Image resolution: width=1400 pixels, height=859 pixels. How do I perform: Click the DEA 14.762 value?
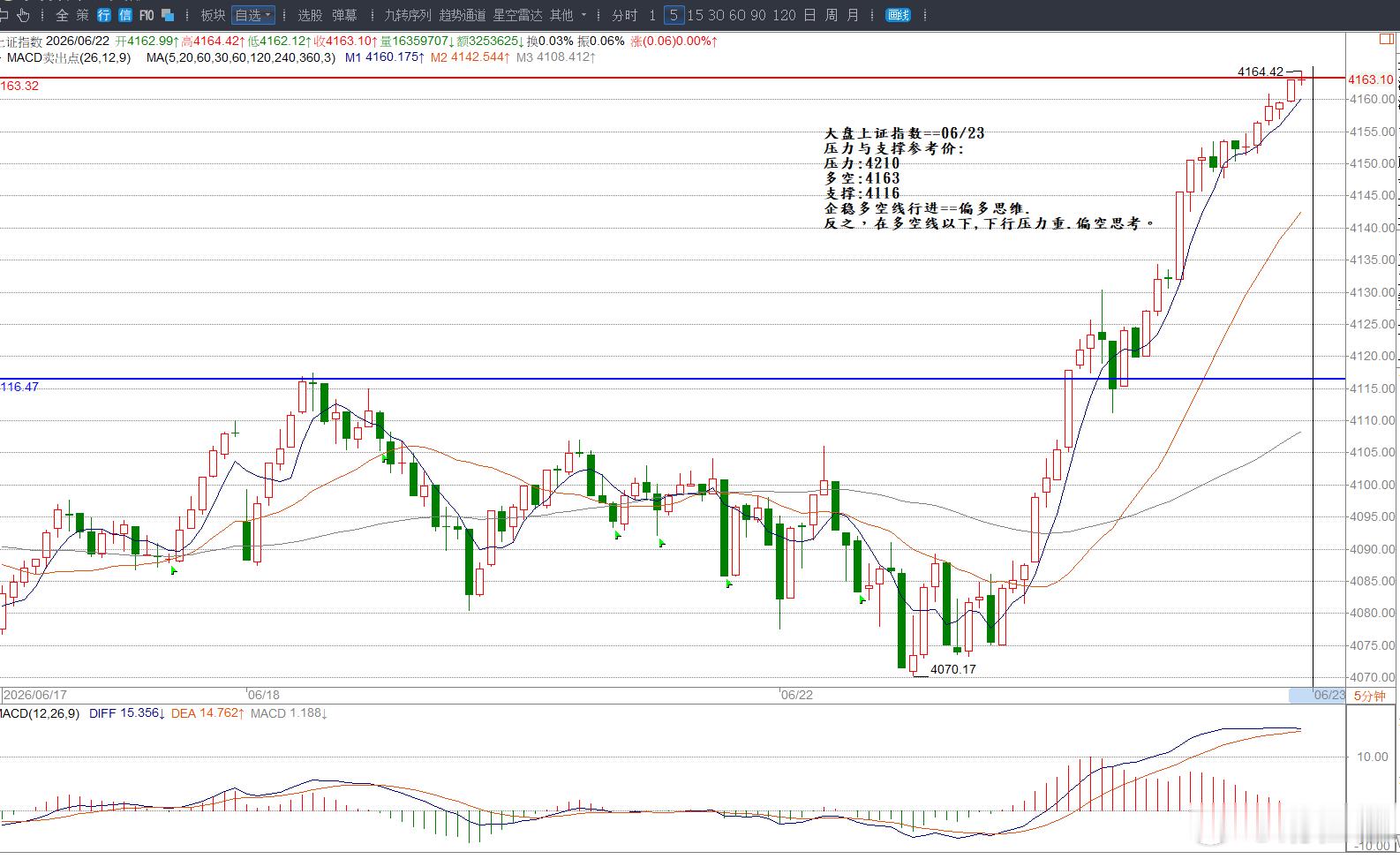coord(207,713)
